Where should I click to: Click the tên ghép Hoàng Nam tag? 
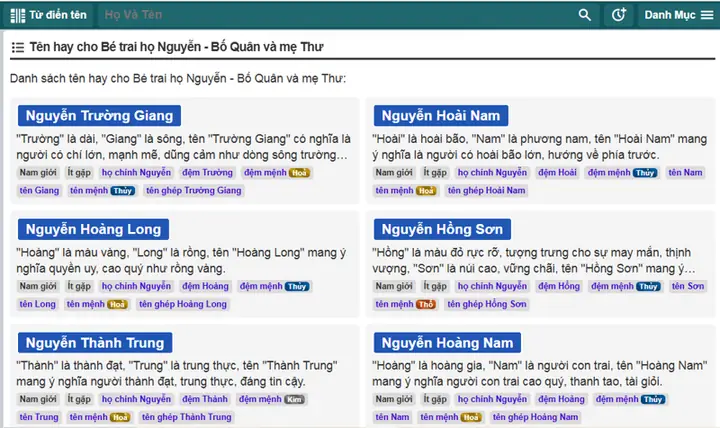click(535, 417)
